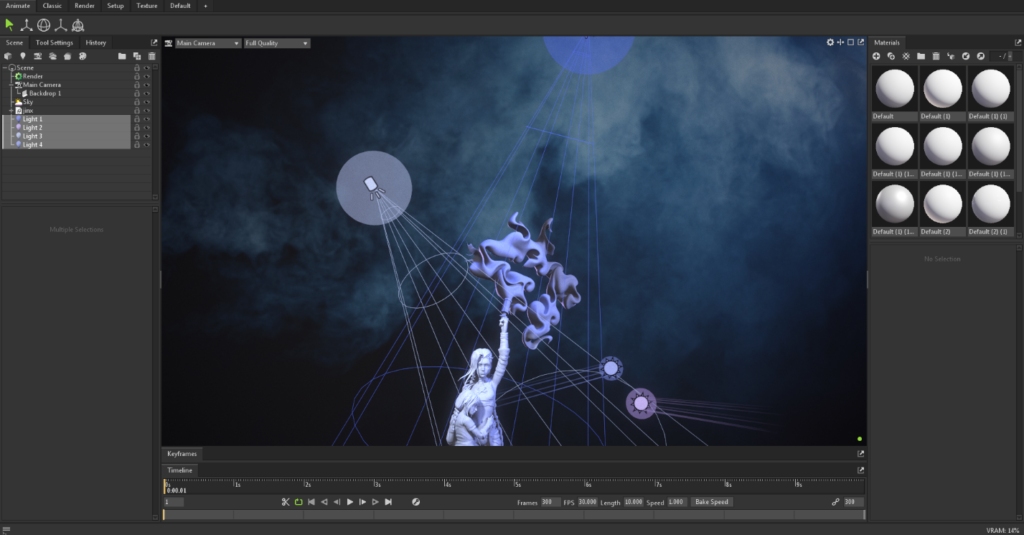Screen dimensions: 1024x535
Task: Create new folder in Scene panel
Action: coord(122,56)
